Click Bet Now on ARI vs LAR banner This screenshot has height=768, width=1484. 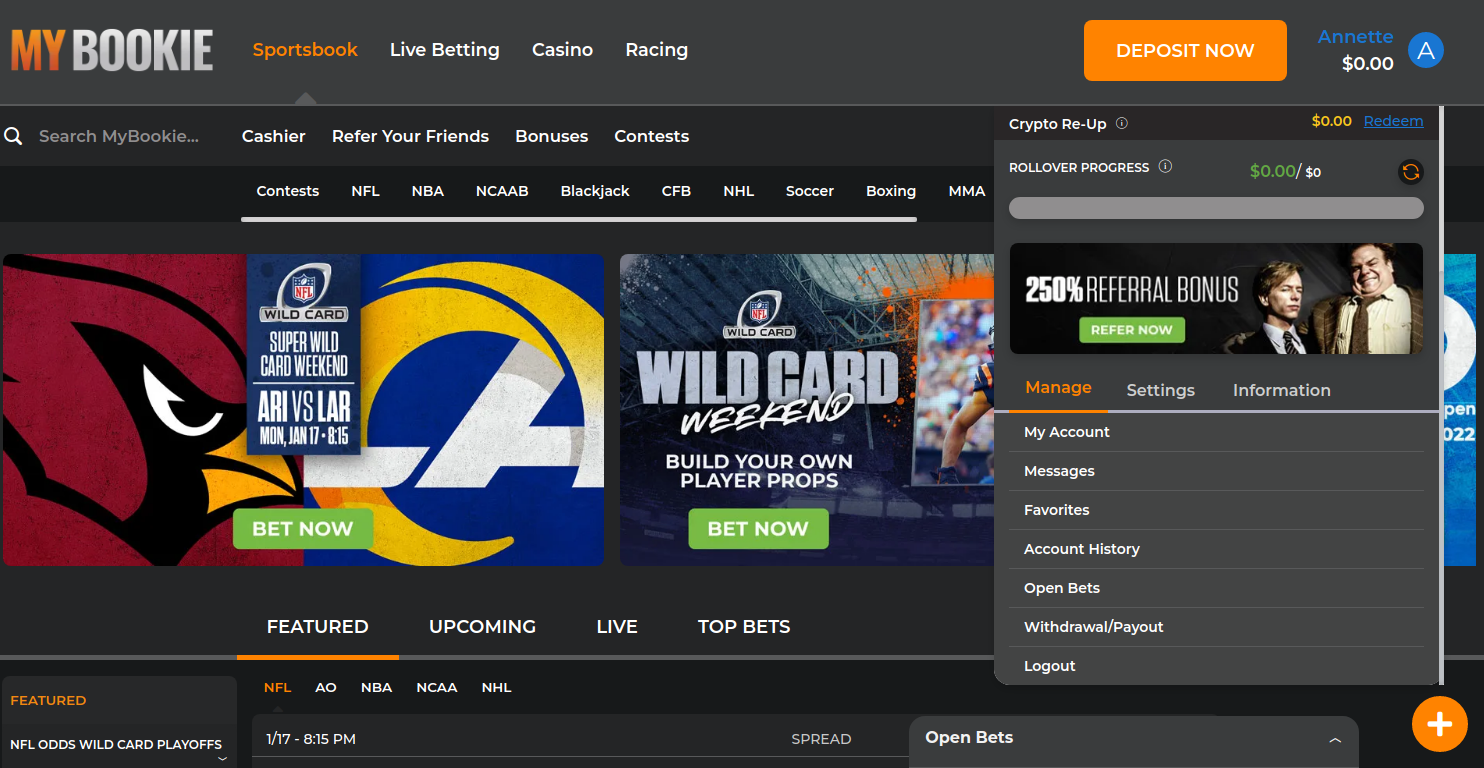point(303,529)
